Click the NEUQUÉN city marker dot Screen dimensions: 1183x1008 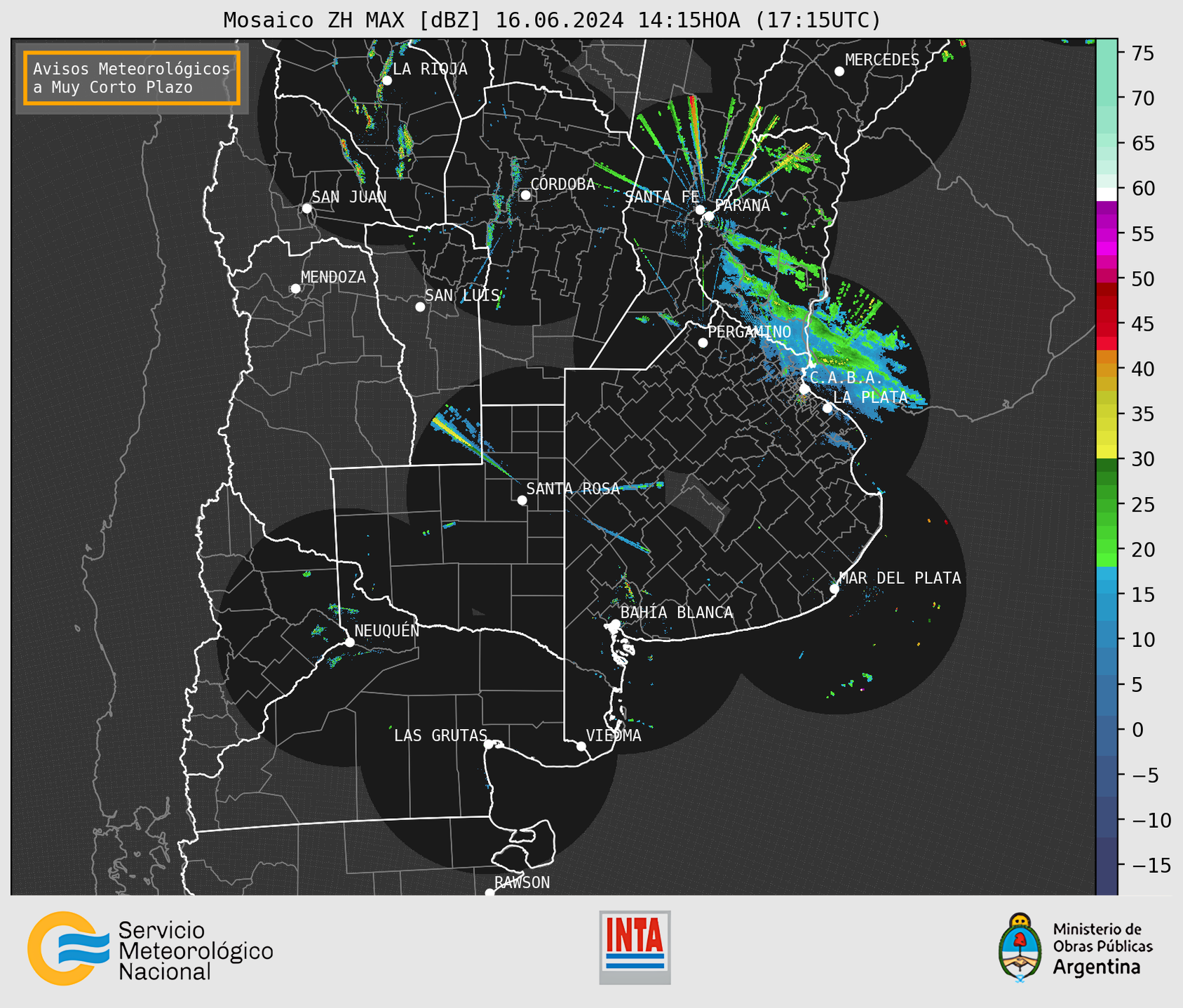click(x=349, y=642)
